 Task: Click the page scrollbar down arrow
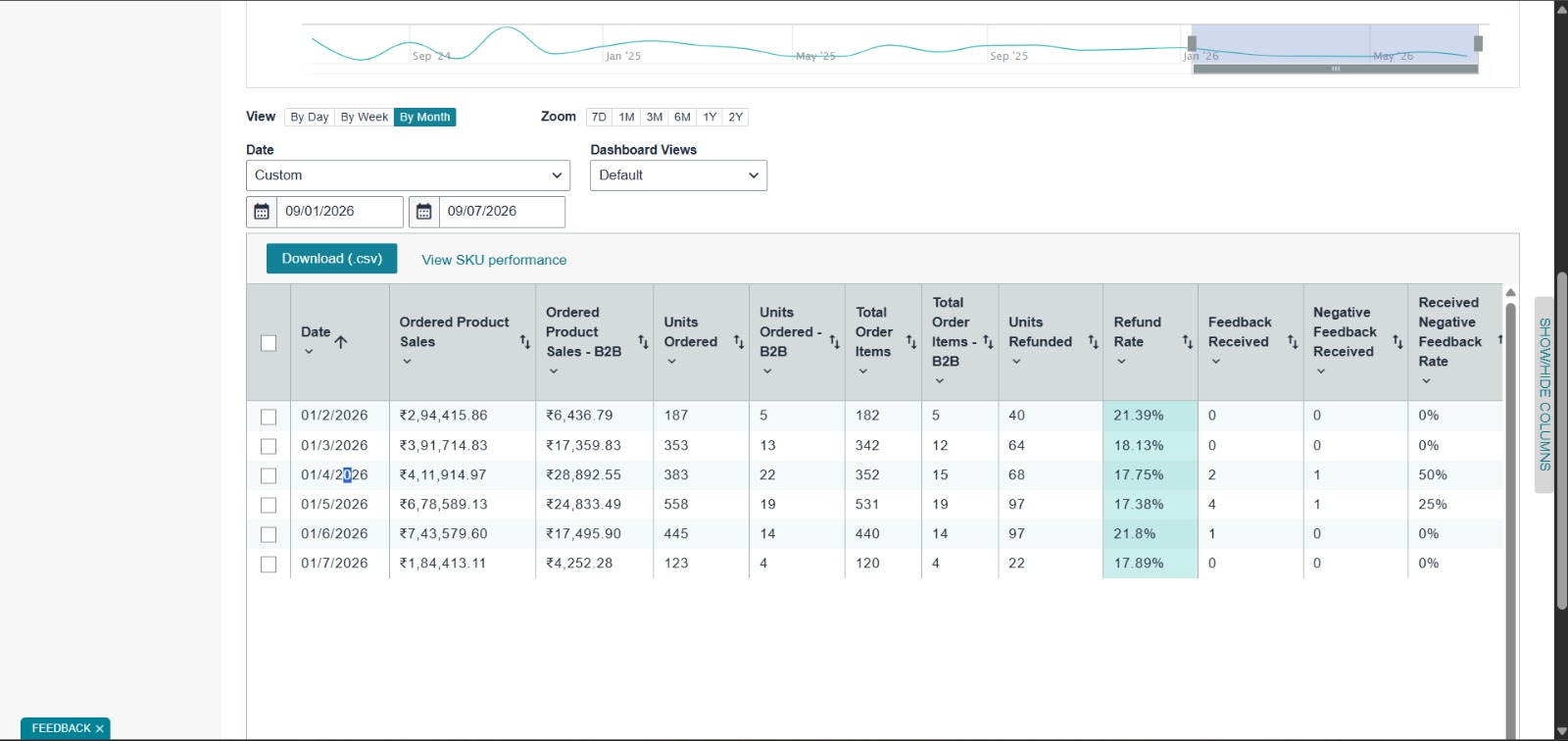click(1561, 731)
